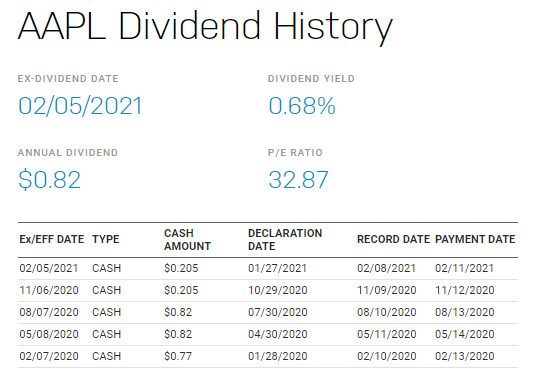
Task: Click CASH type in the 05/08/2020 row
Action: click(106, 334)
